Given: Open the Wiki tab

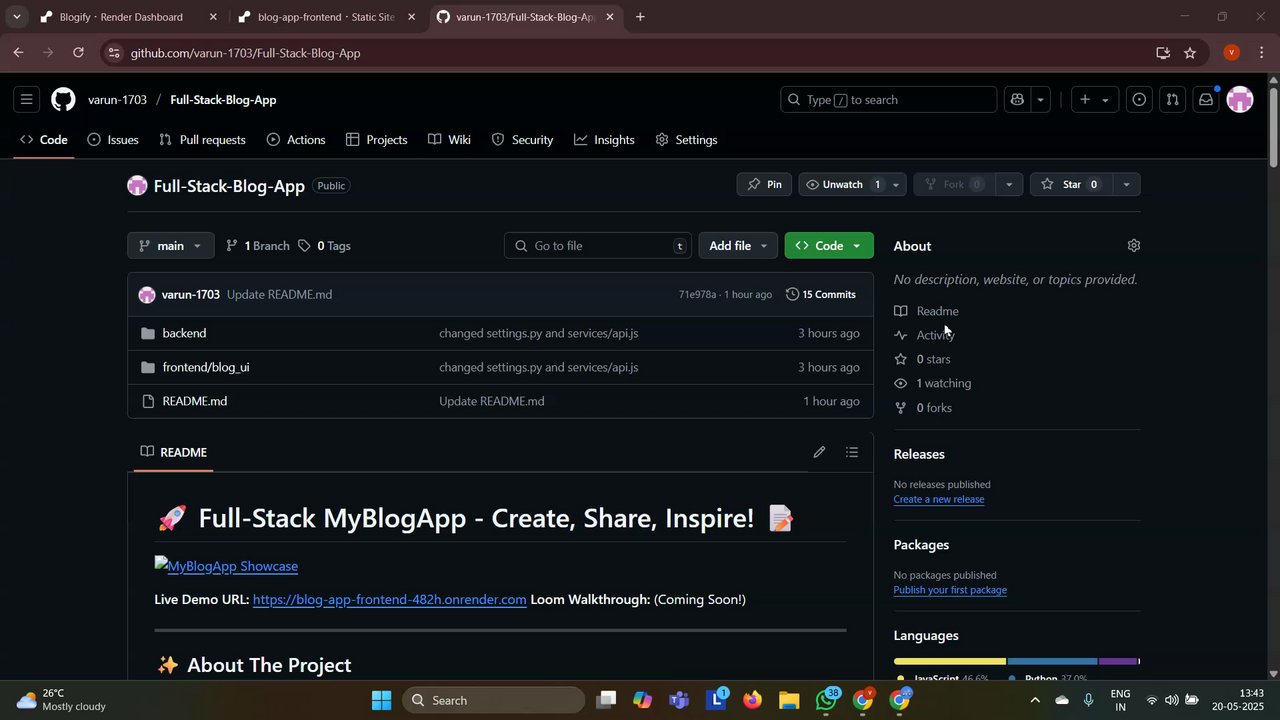Looking at the screenshot, I should pos(449,140).
